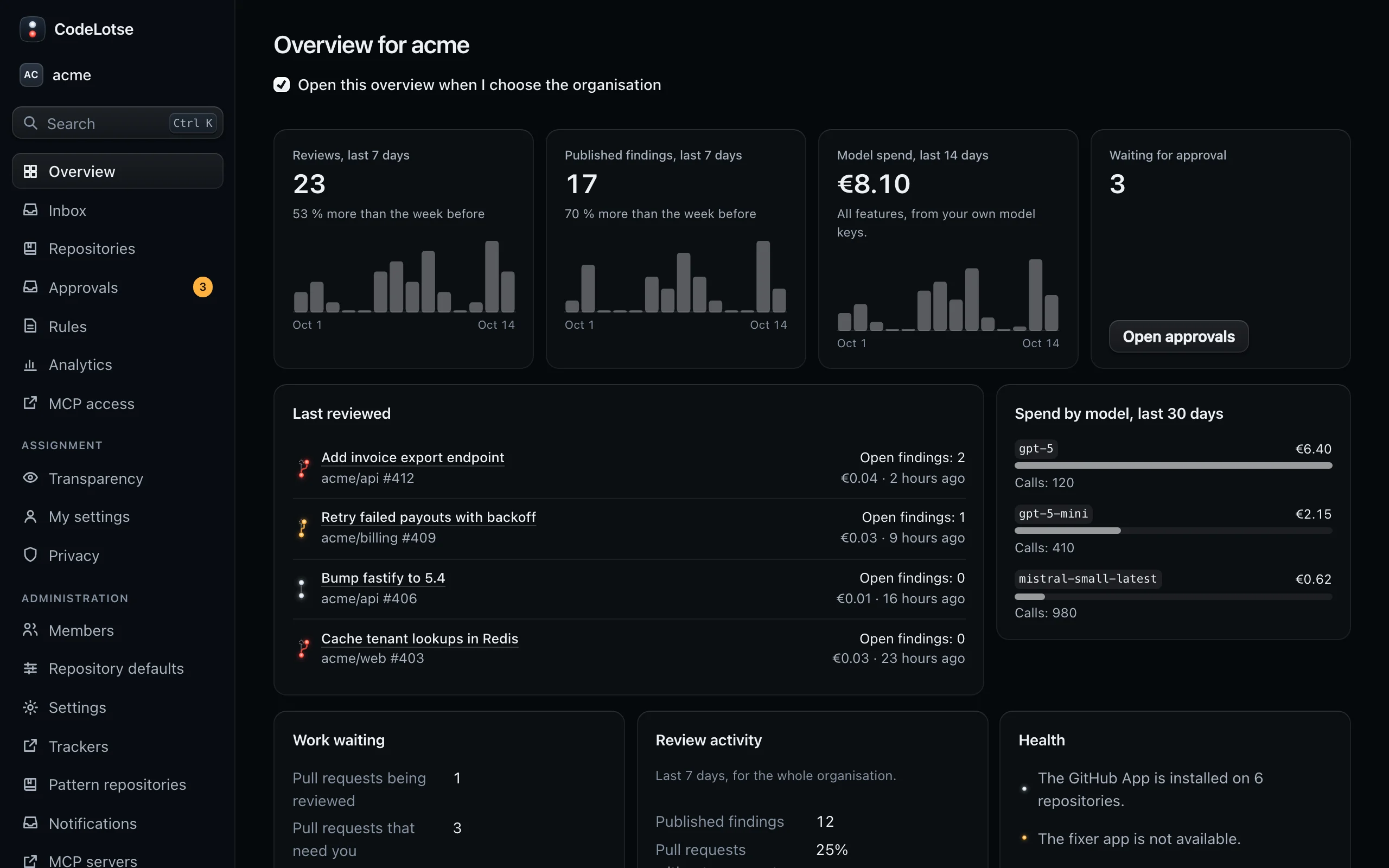Click the Repository defaults sliders icon

point(30,668)
